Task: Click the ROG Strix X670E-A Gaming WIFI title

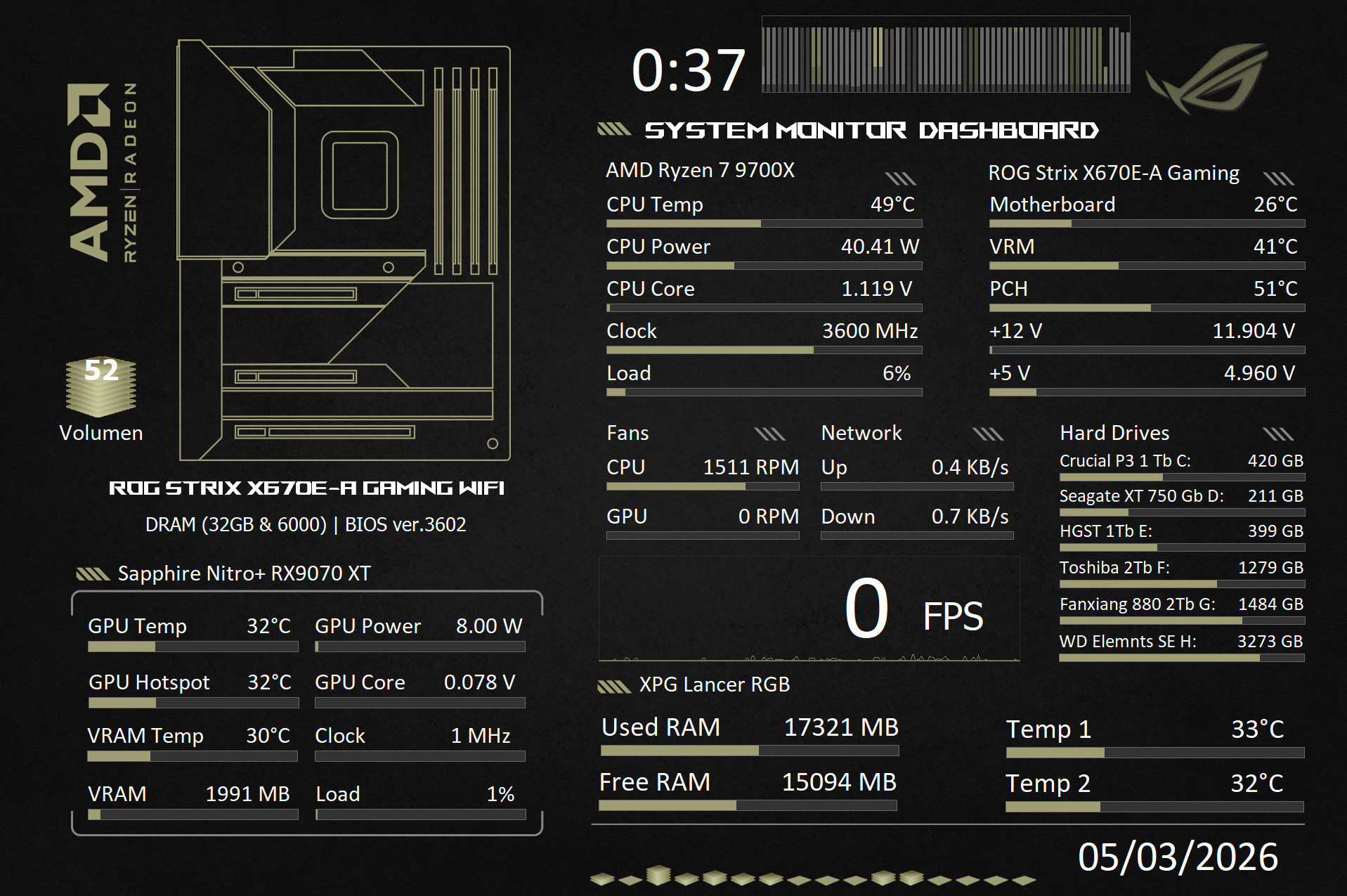Action: click(306, 488)
